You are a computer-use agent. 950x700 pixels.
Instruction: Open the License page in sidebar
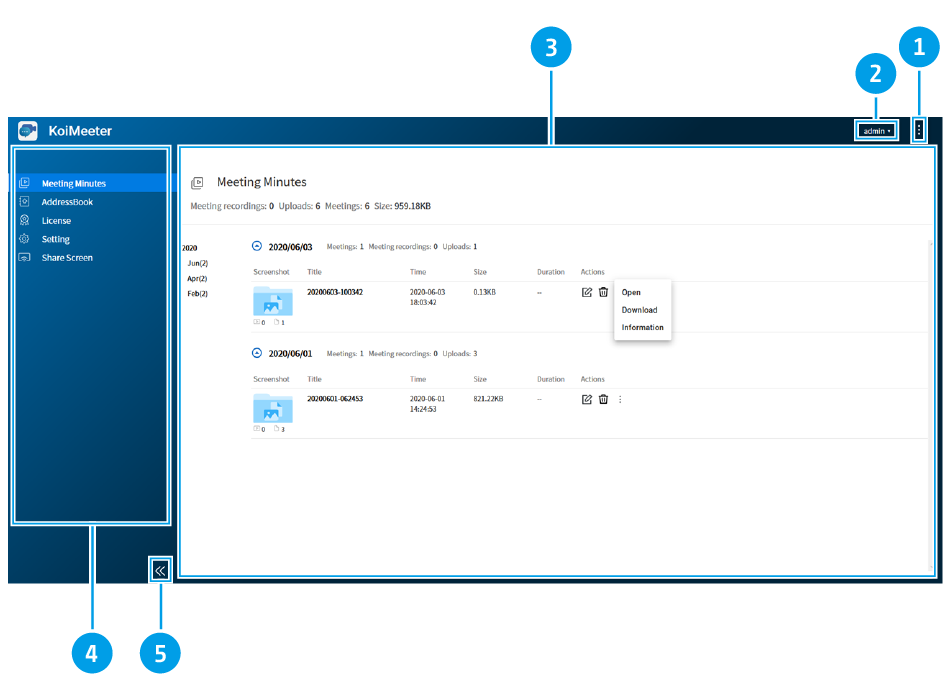click(56, 220)
